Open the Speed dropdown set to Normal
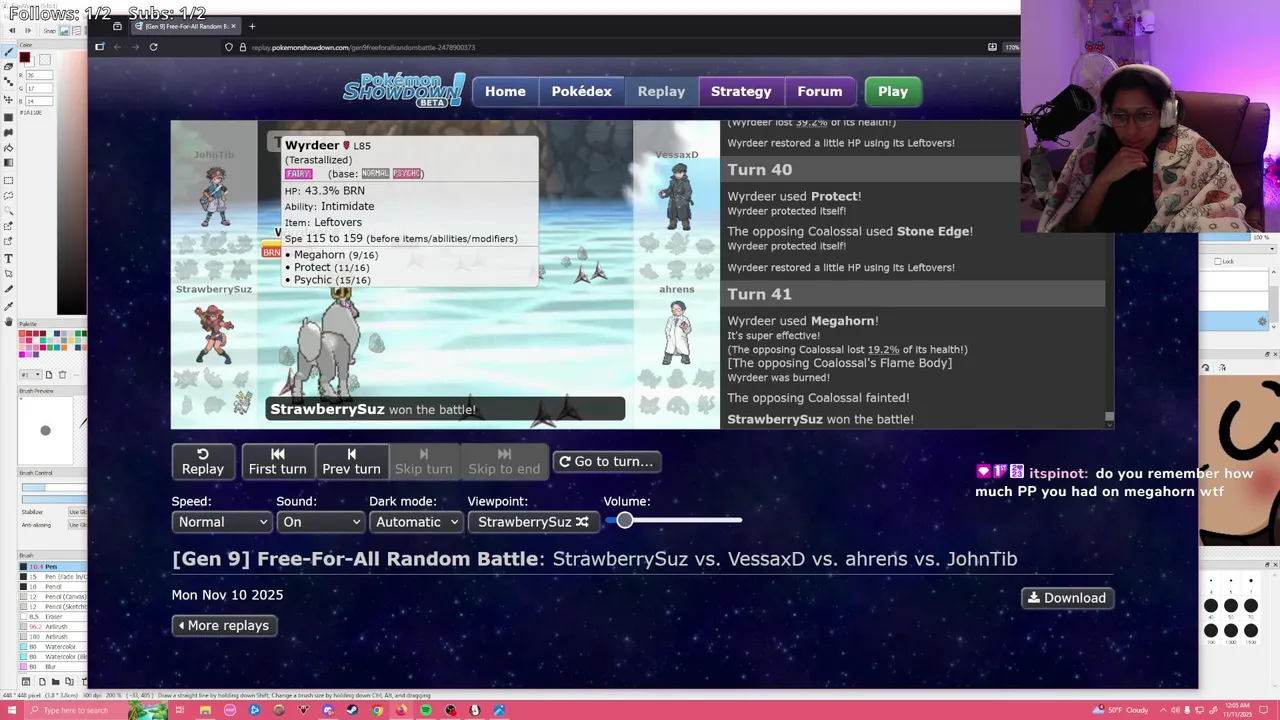 click(221, 522)
